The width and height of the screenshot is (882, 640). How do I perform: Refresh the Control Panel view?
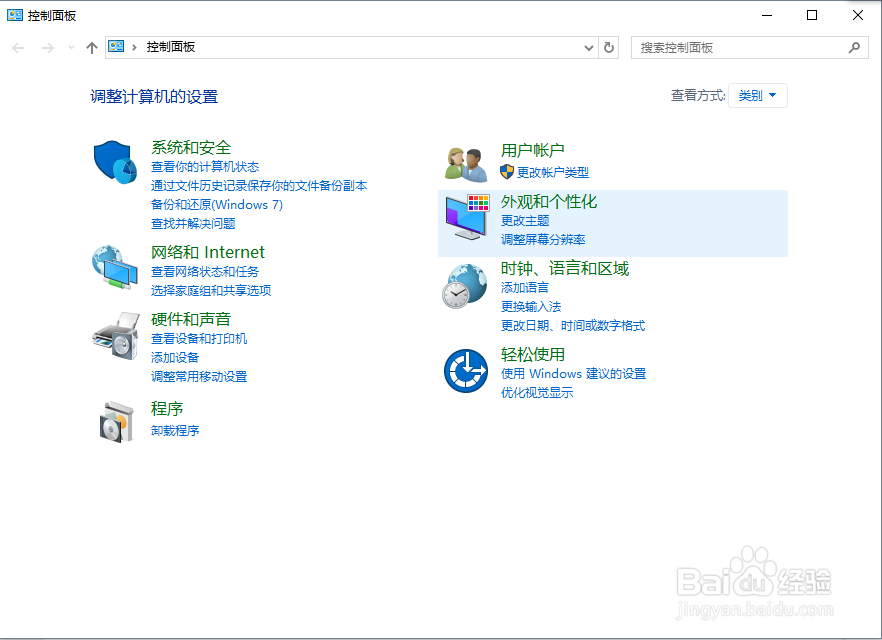(x=609, y=48)
